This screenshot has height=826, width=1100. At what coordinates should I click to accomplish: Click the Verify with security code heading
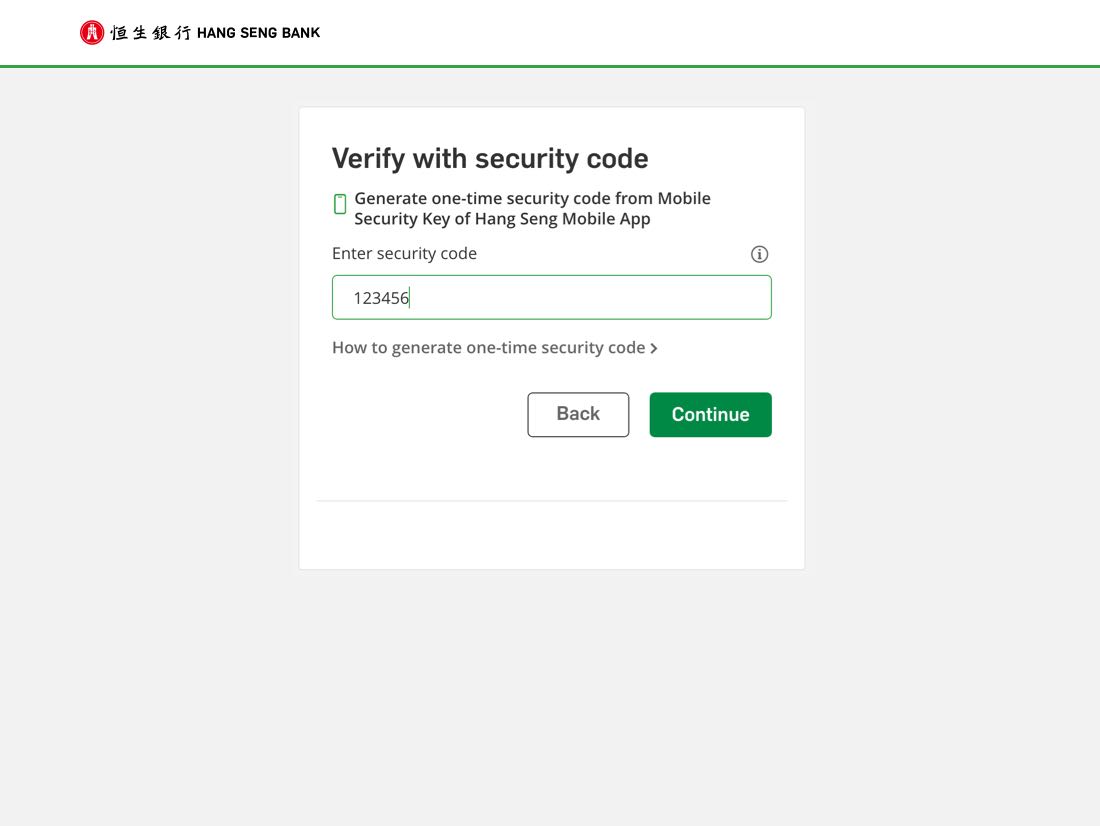[x=490, y=159]
